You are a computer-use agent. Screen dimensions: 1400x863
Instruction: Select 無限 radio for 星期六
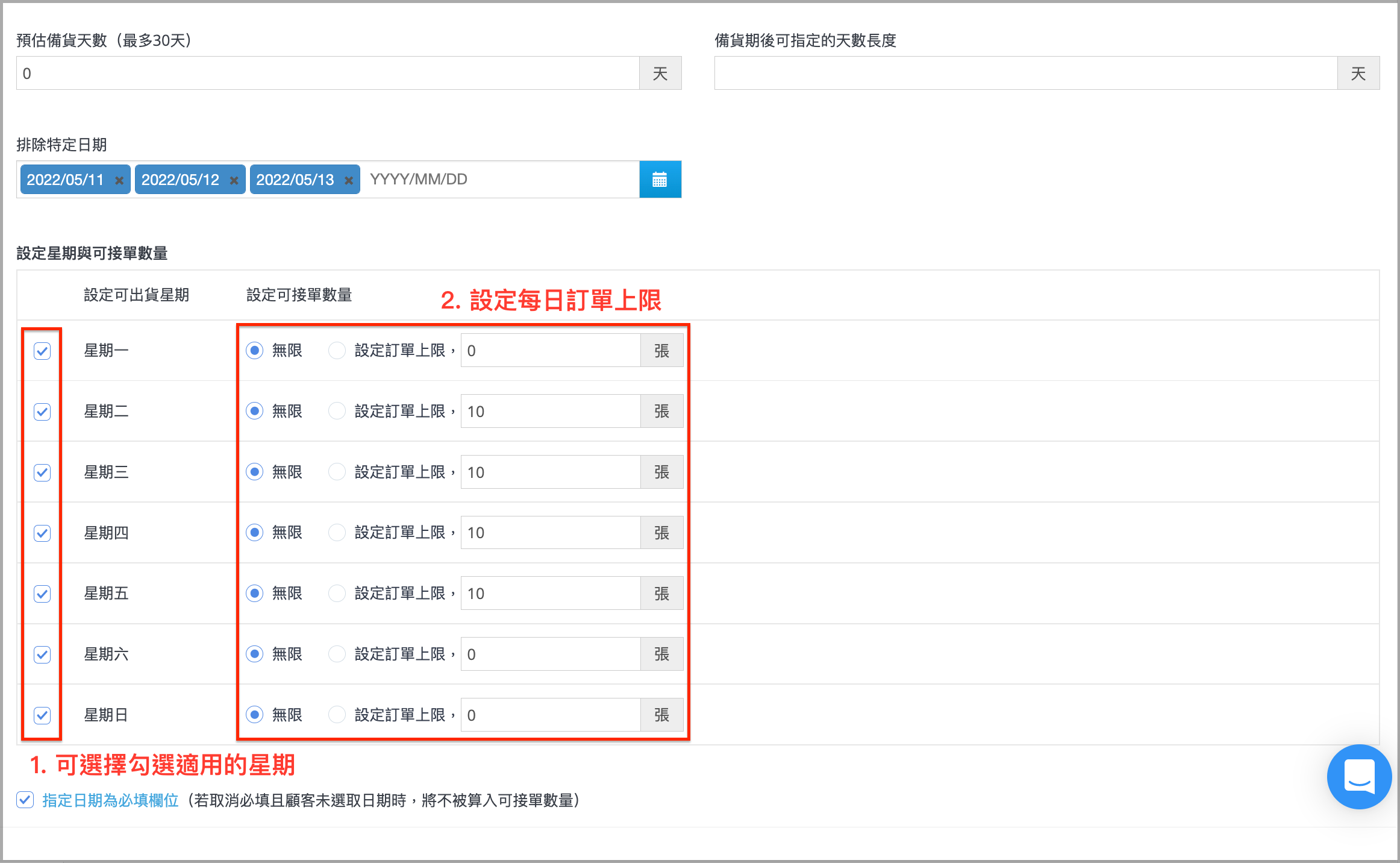(x=255, y=654)
